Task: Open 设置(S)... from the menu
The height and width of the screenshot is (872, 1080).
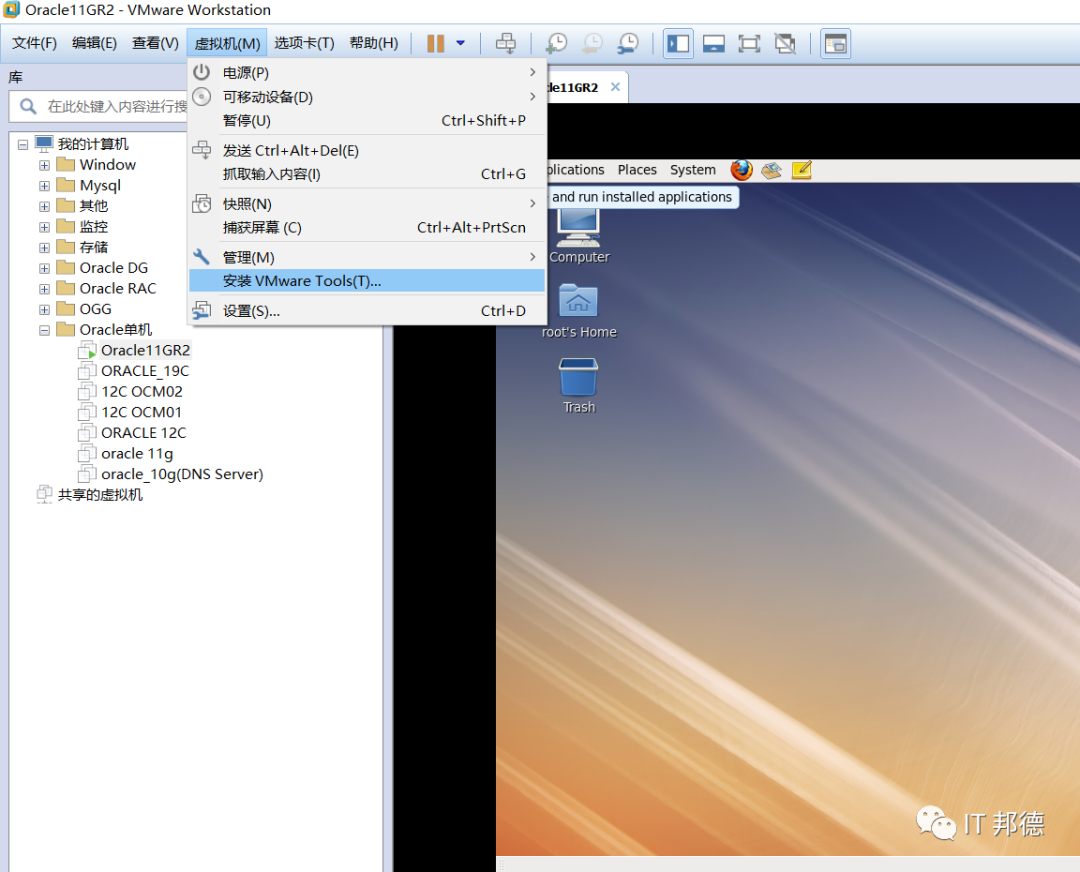Action: tap(367, 311)
